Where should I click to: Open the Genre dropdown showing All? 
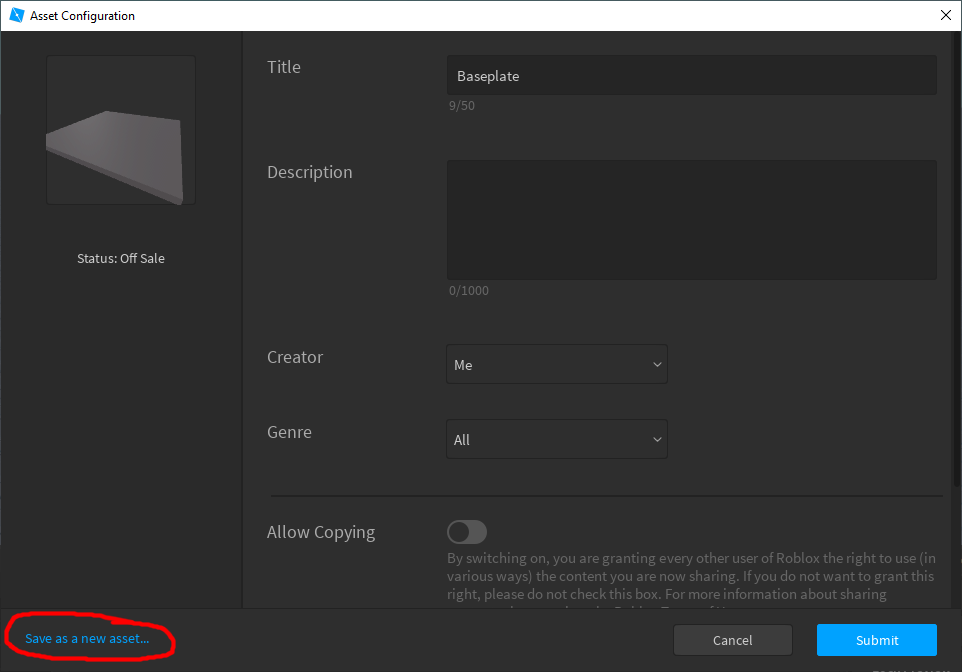pos(556,439)
